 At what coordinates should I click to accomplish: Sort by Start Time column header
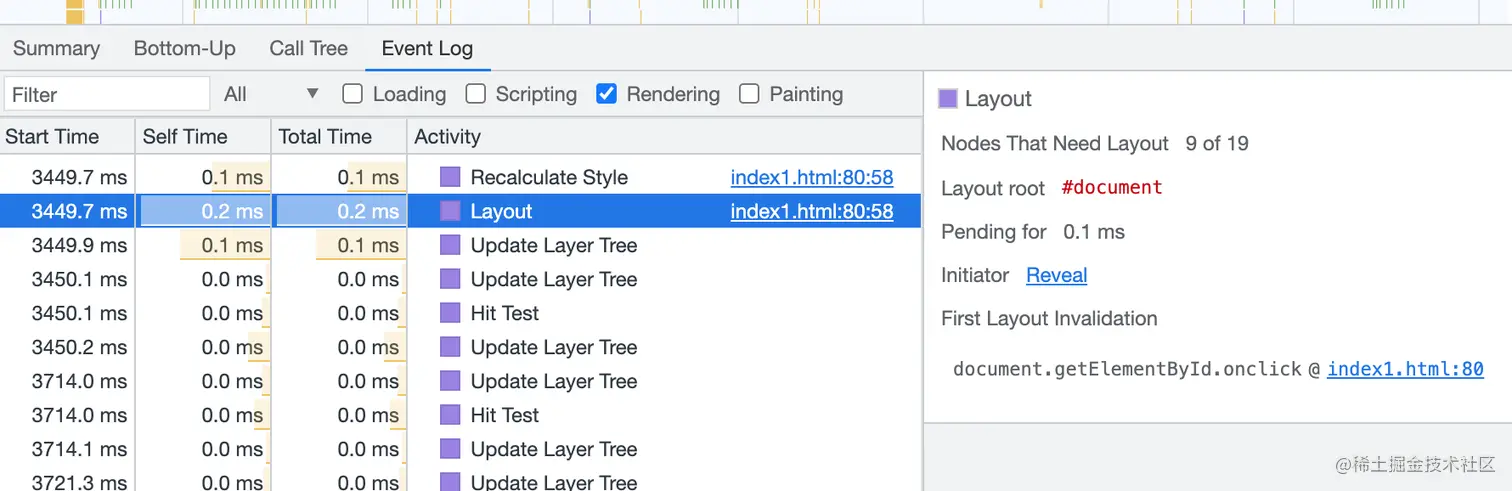pyautogui.click(x=67, y=136)
